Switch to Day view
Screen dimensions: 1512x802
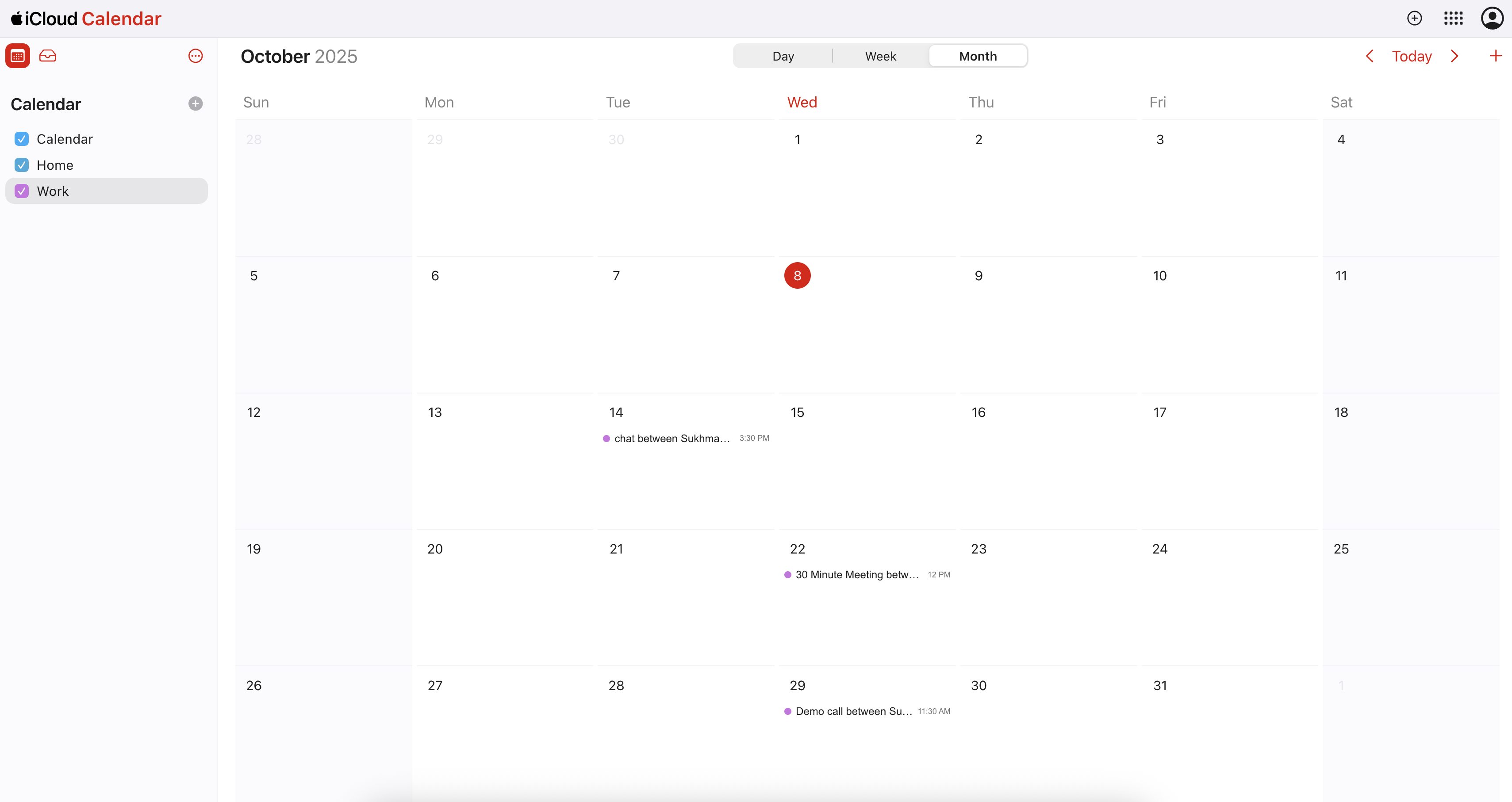(783, 56)
